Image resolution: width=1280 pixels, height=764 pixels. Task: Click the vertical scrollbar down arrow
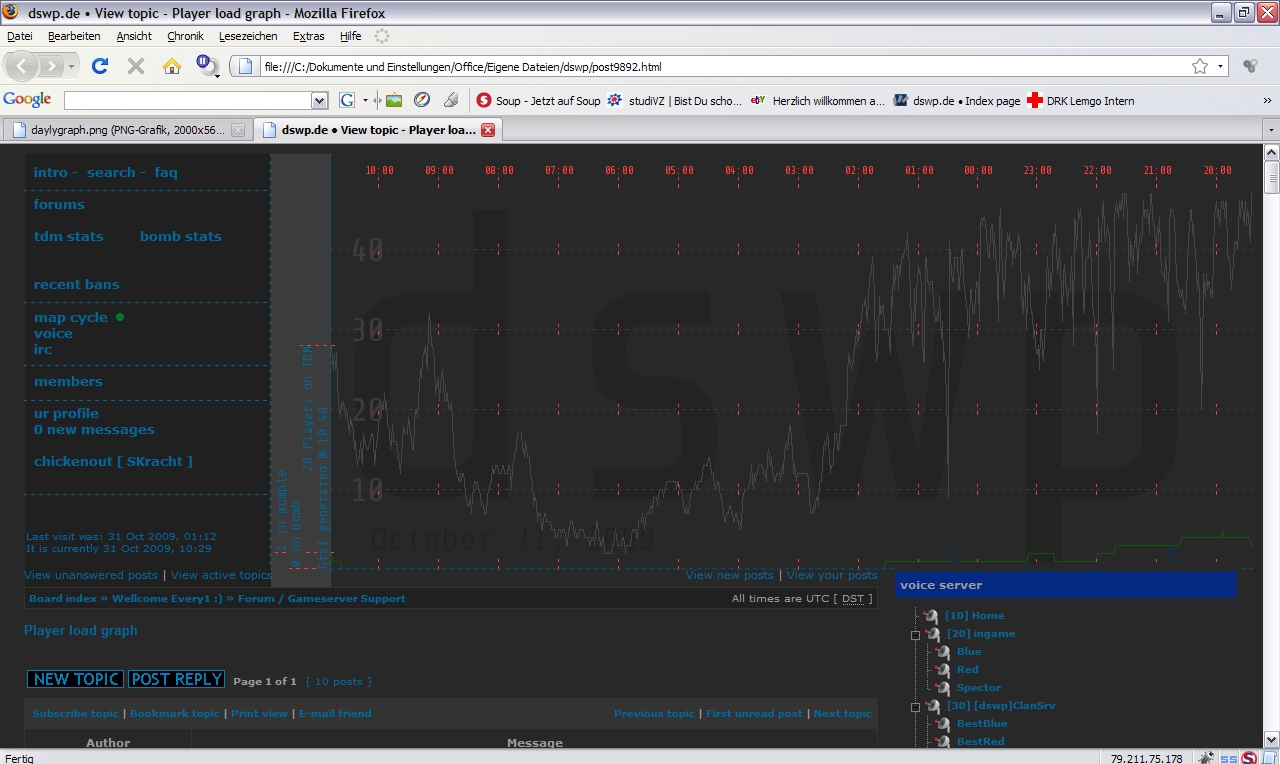[1271, 739]
